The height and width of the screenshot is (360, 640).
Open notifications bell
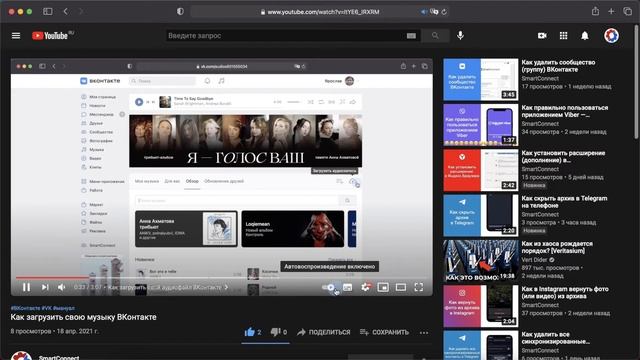pos(585,36)
